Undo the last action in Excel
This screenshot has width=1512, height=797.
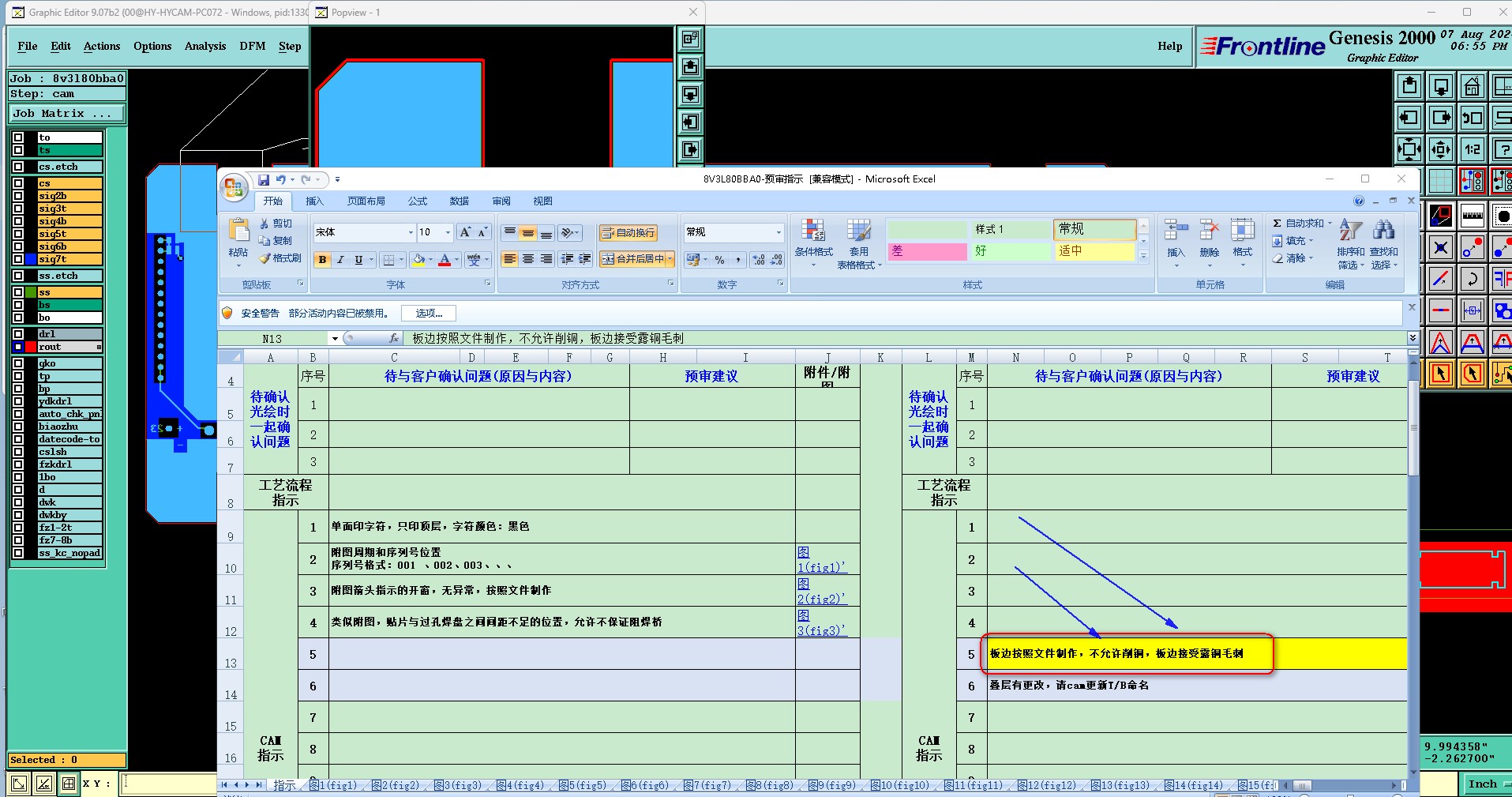(280, 180)
